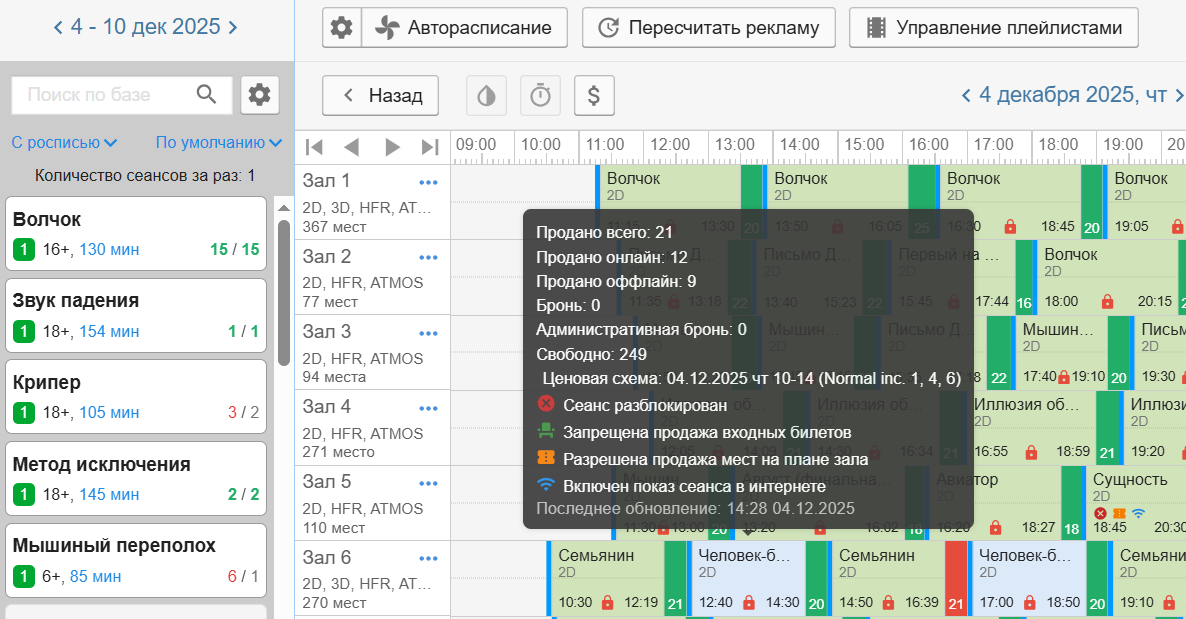Jump to first with skip-back arrow
The height and width of the screenshot is (619, 1186).
pyautogui.click(x=314, y=147)
